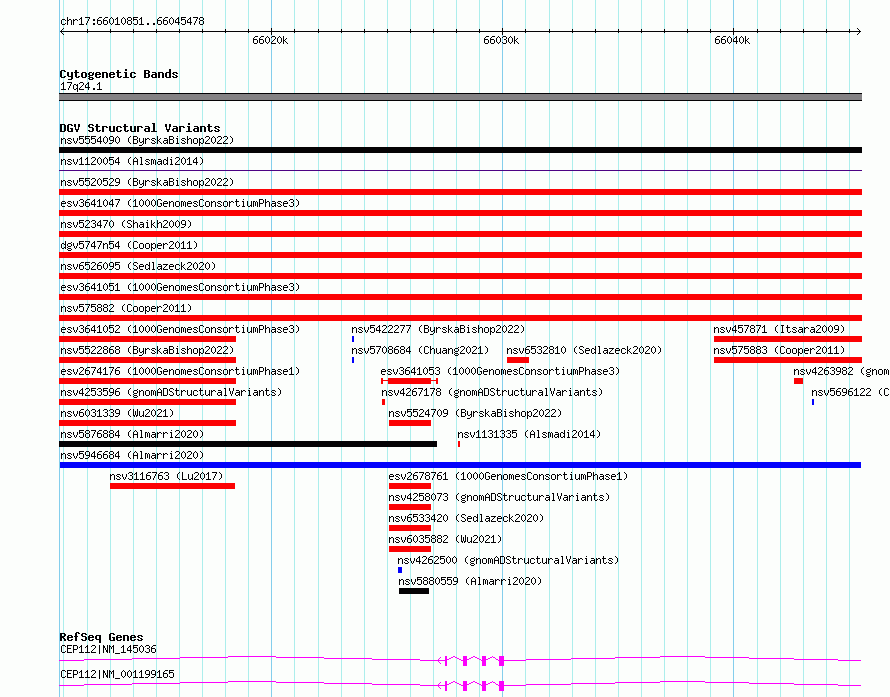This screenshot has width=890, height=697.
Task: Select nsv1131335 (Alsmadi2014) label
Action: click(529, 434)
